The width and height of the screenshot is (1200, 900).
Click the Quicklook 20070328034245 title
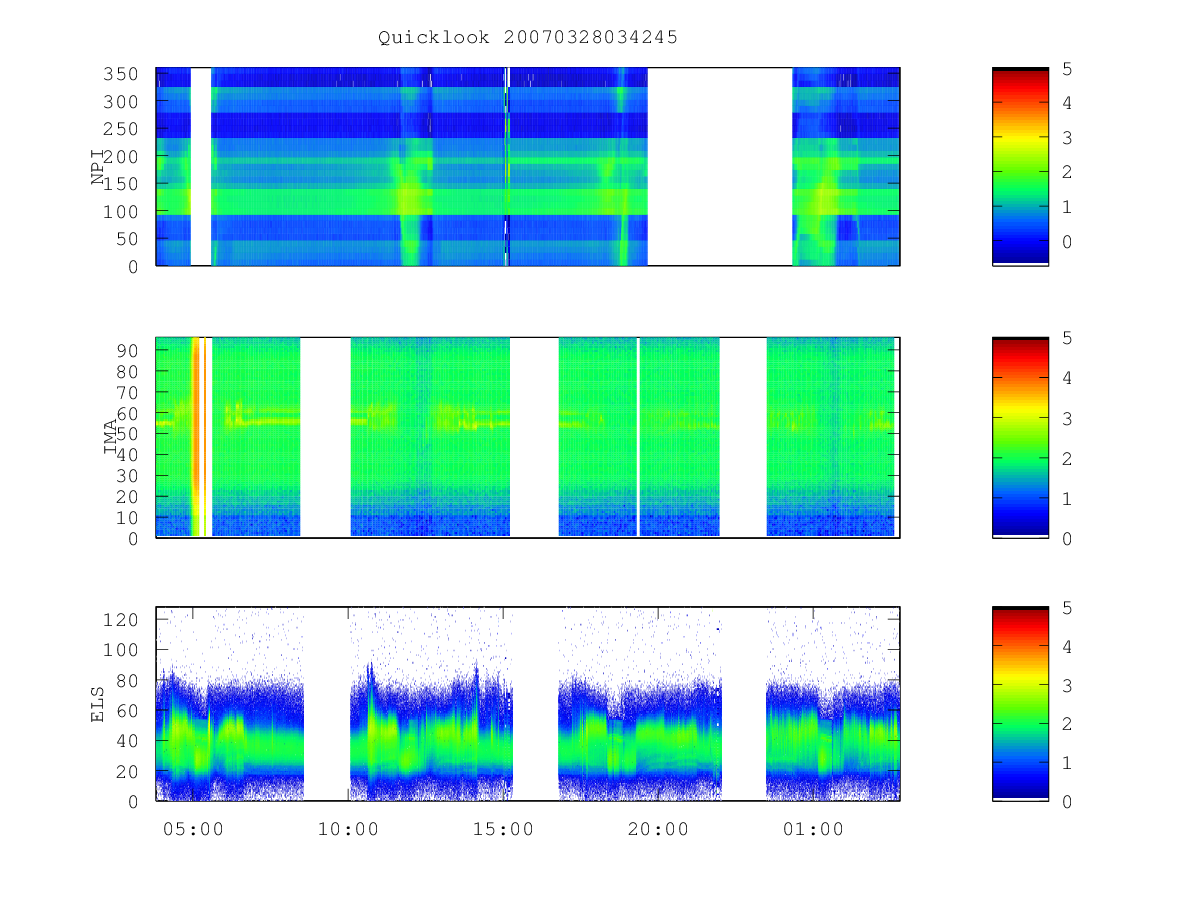(x=528, y=37)
